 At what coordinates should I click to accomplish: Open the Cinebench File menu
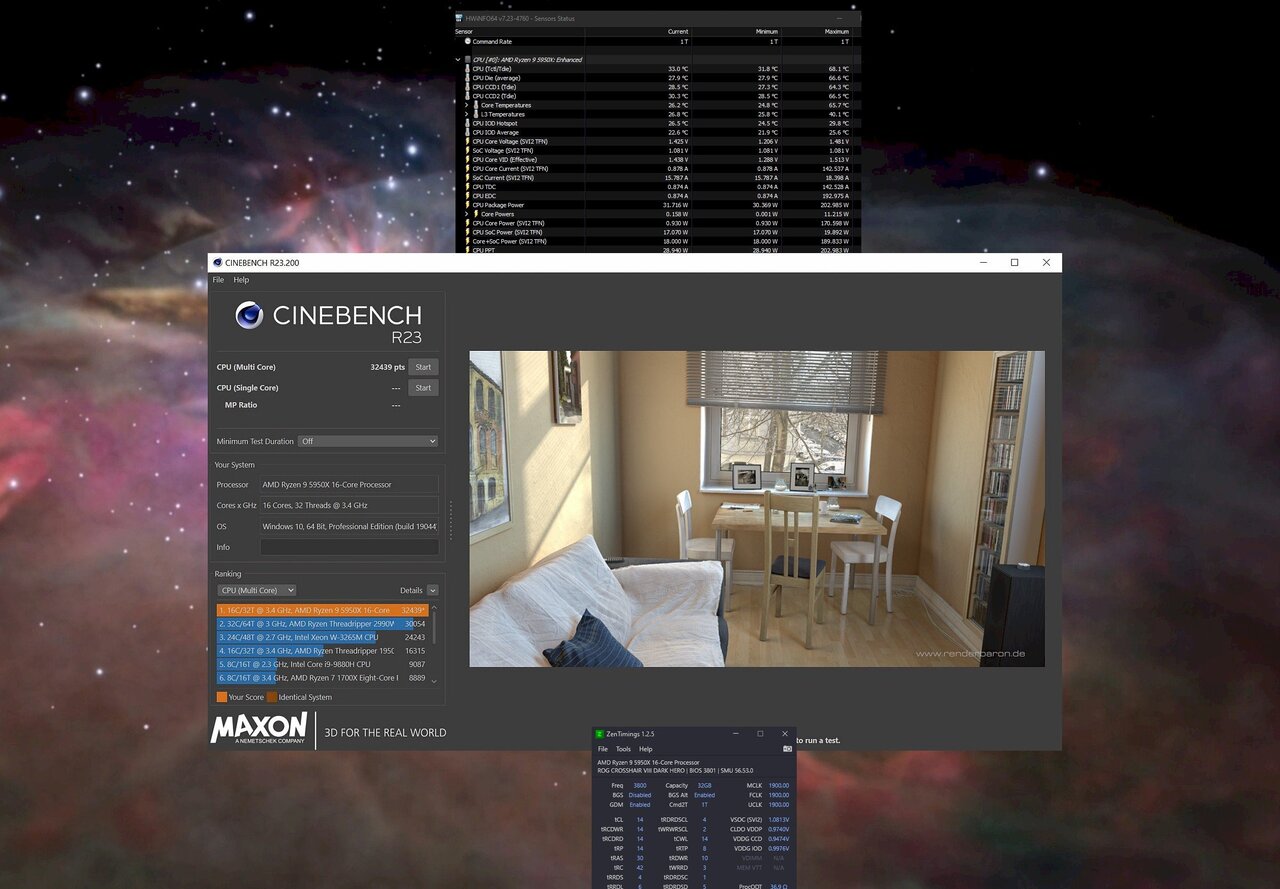pos(218,280)
